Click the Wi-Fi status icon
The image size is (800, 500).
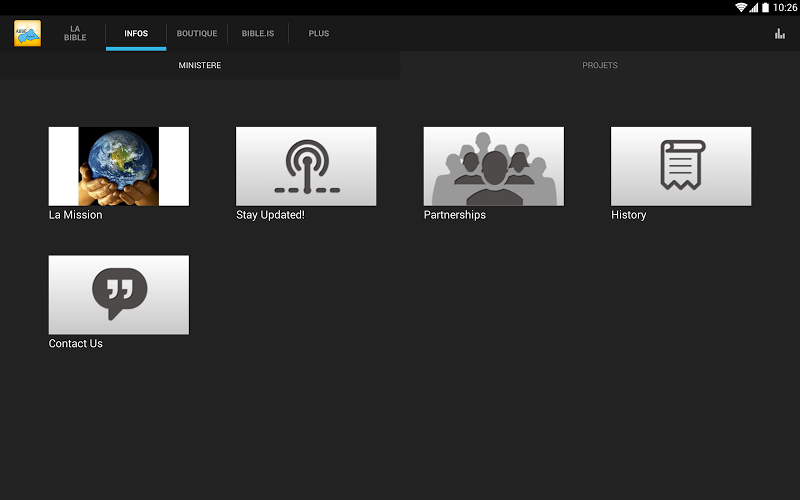point(741,7)
